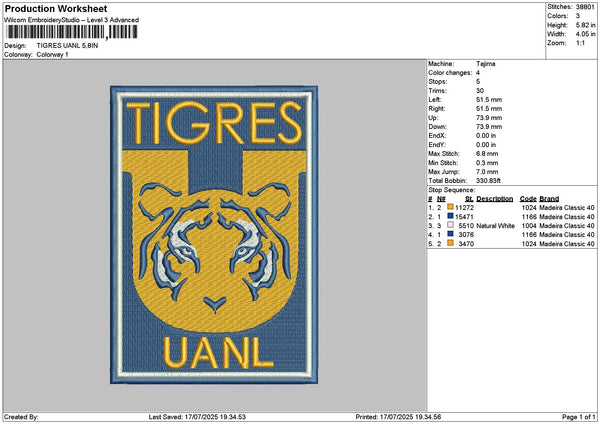Click the 'Colorway 1' value

click(x=52, y=54)
